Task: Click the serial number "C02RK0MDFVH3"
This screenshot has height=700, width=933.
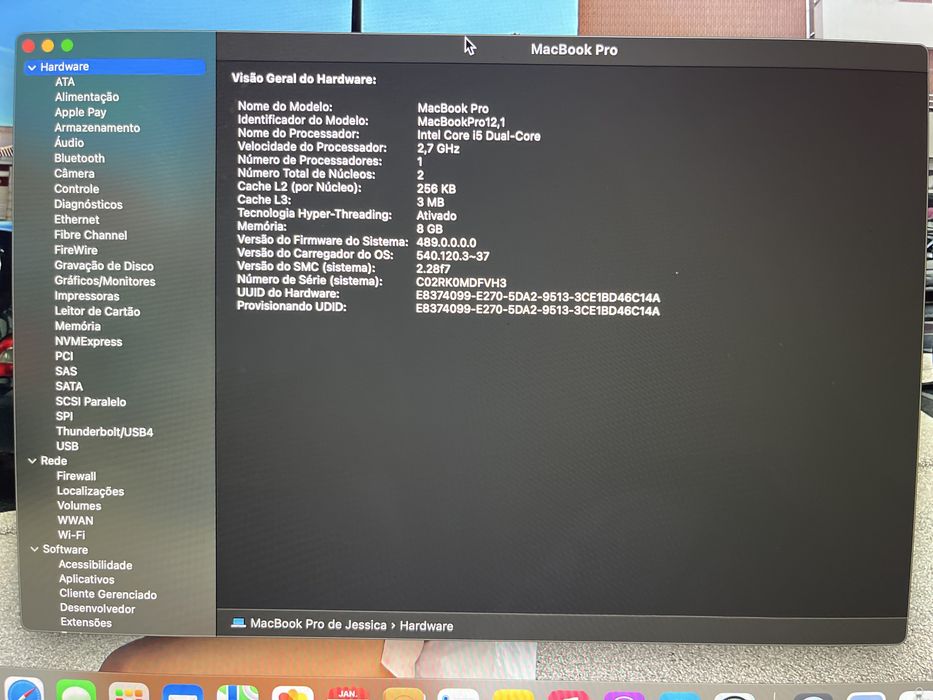Action: tap(461, 283)
